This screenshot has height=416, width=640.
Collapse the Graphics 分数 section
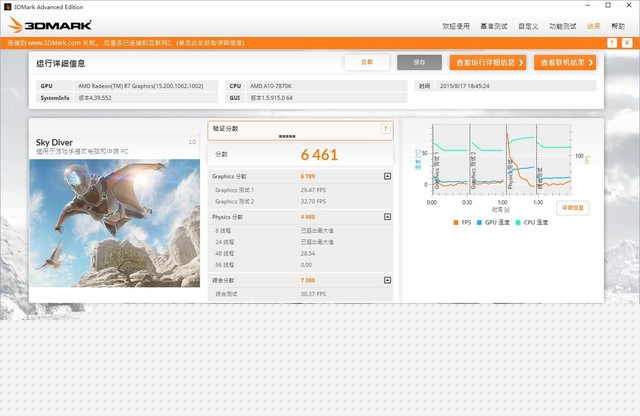[x=387, y=176]
